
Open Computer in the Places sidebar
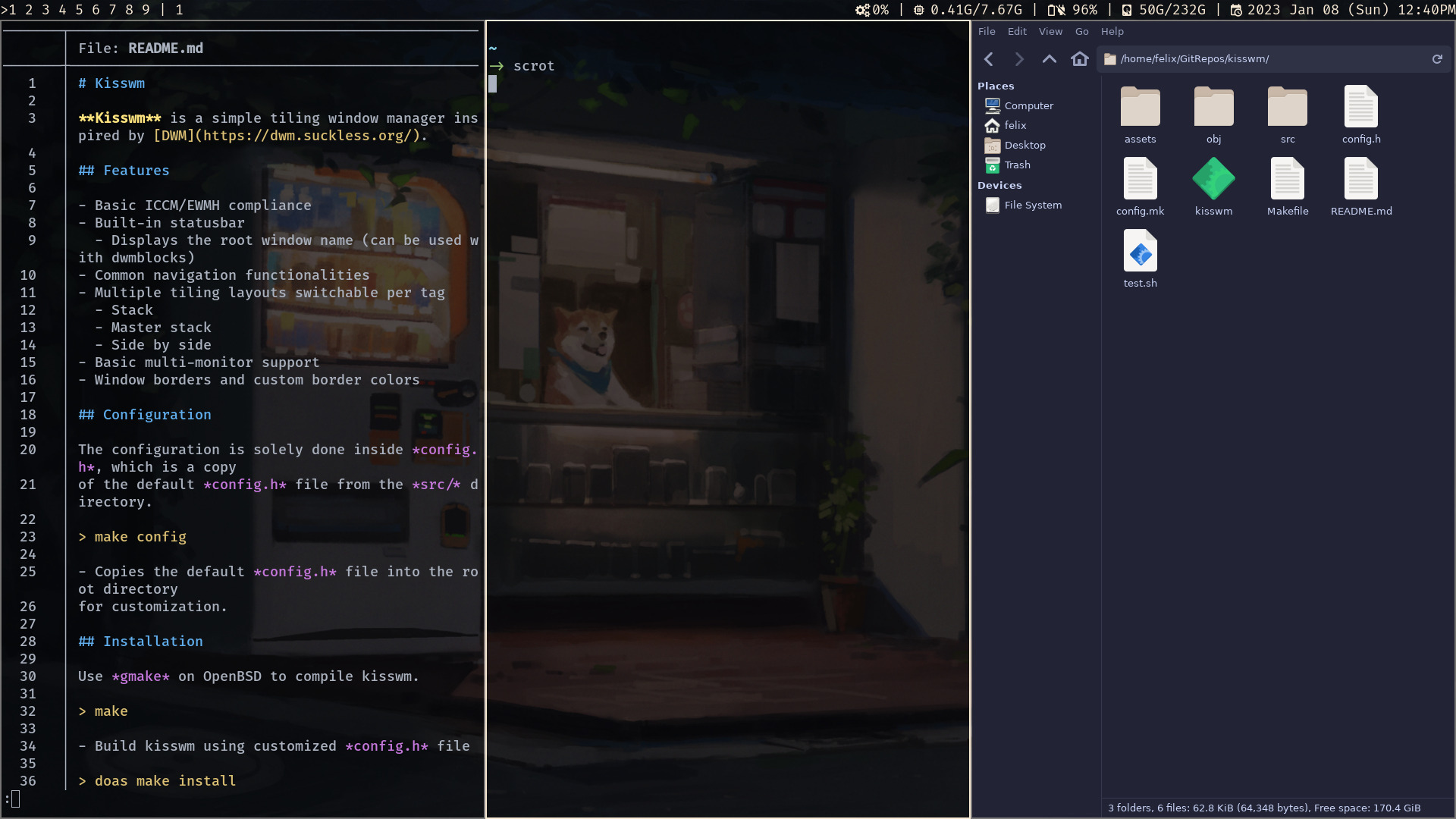1028,106
